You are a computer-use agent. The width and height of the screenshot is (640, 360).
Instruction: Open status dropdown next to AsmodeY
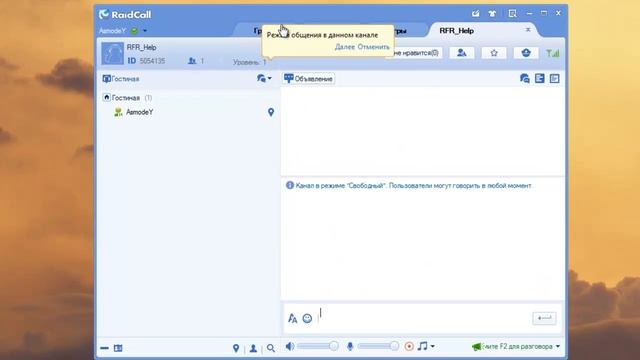pos(145,31)
